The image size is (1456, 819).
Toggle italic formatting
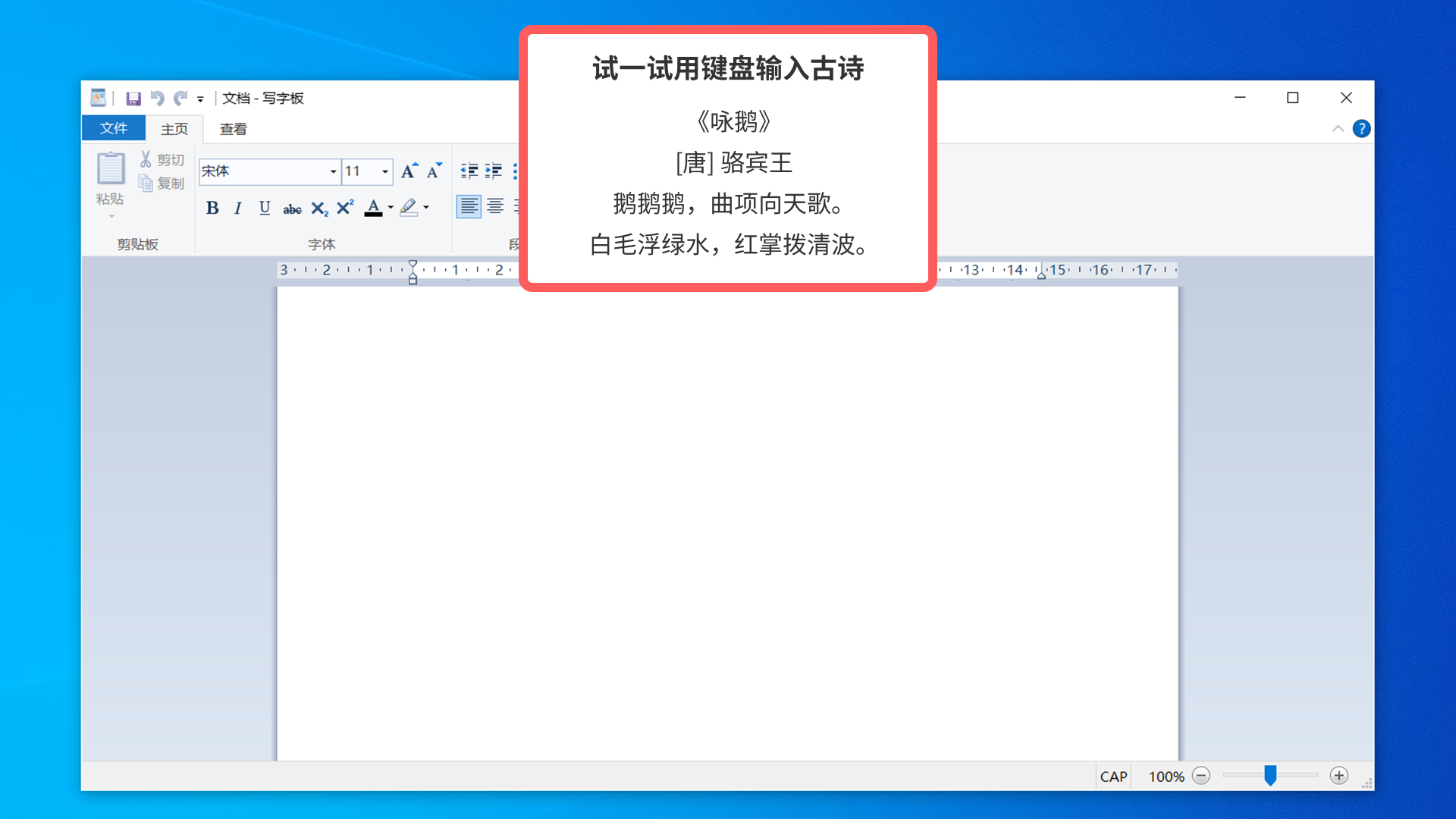click(238, 209)
